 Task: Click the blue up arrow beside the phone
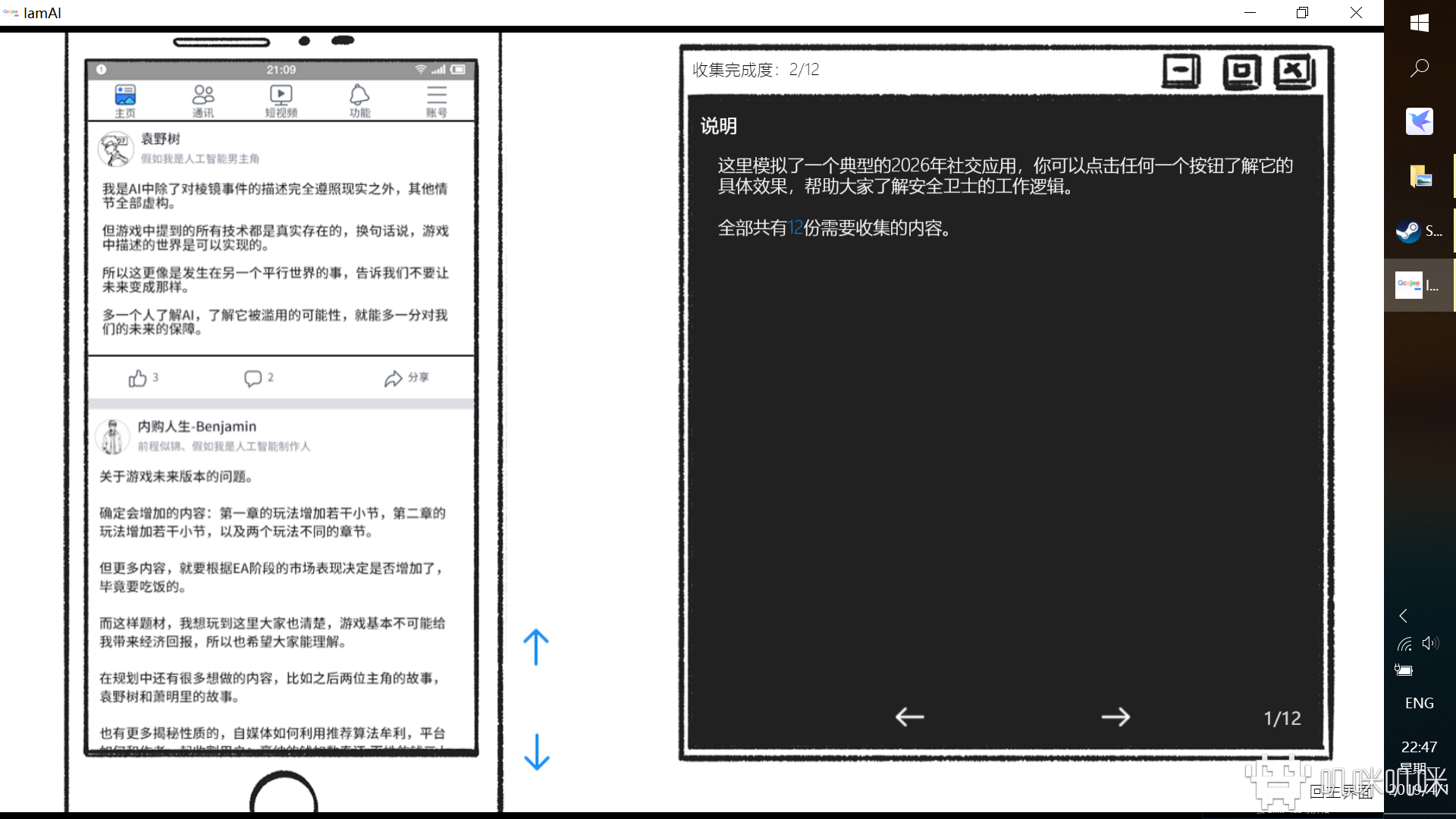pyautogui.click(x=536, y=647)
